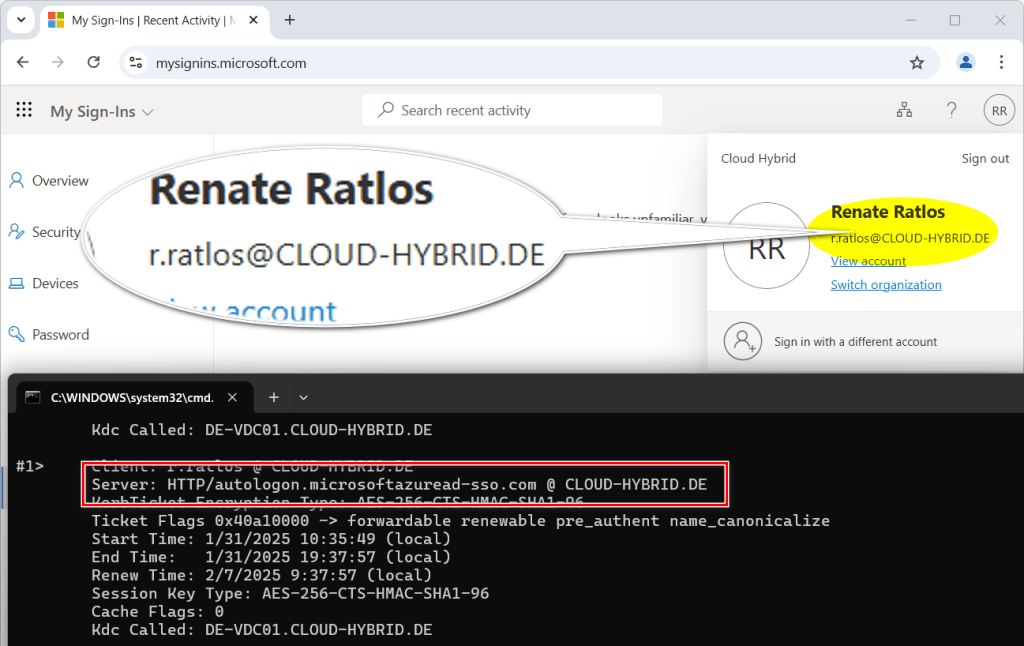The height and width of the screenshot is (646, 1024).
Task: Open the tab search dropdown arrow
Action: tap(21, 20)
